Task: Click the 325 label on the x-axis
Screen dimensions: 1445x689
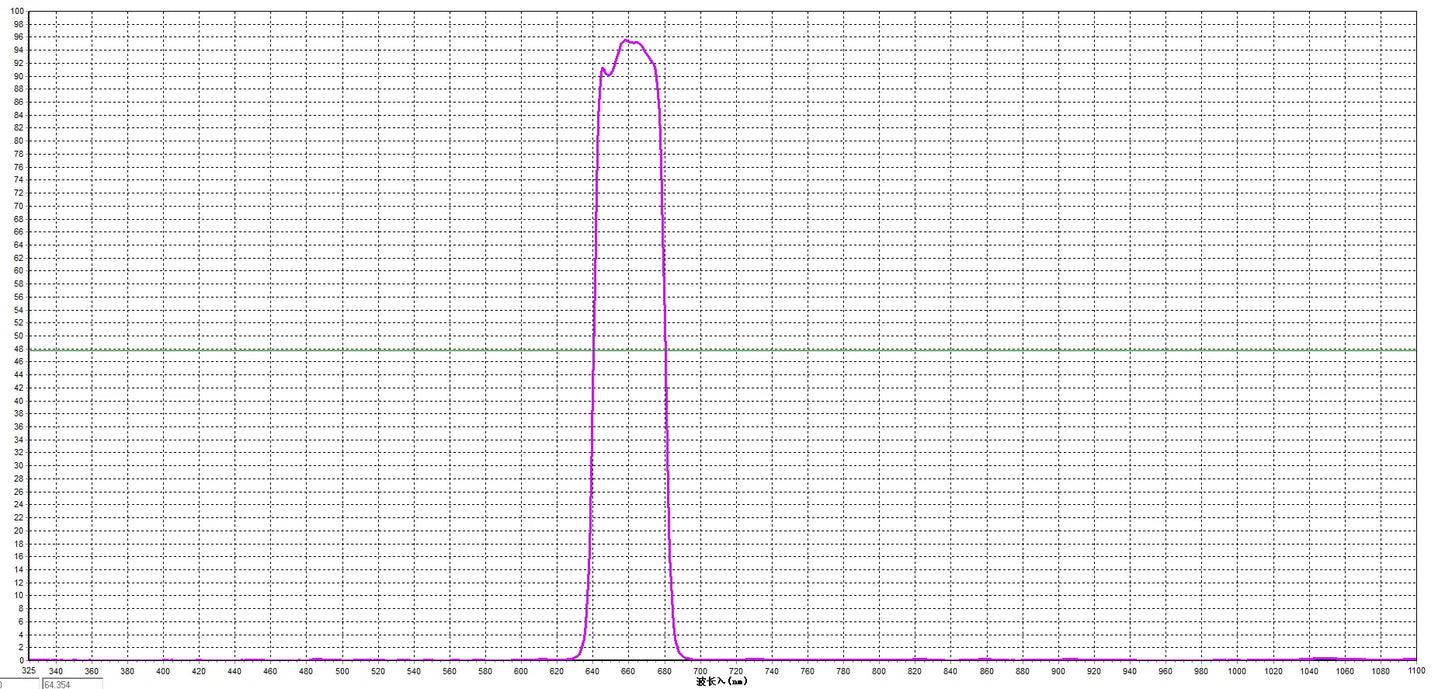Action: point(30,671)
